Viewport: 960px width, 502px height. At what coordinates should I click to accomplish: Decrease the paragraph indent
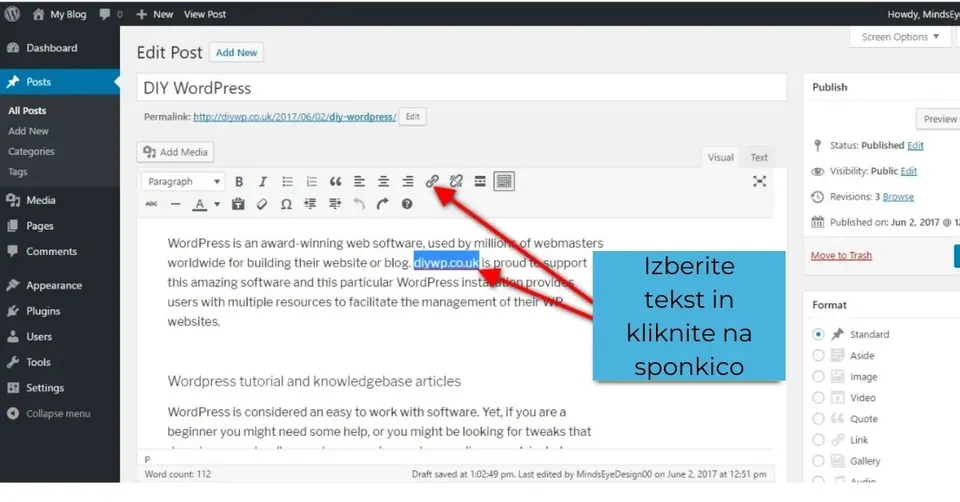point(310,204)
